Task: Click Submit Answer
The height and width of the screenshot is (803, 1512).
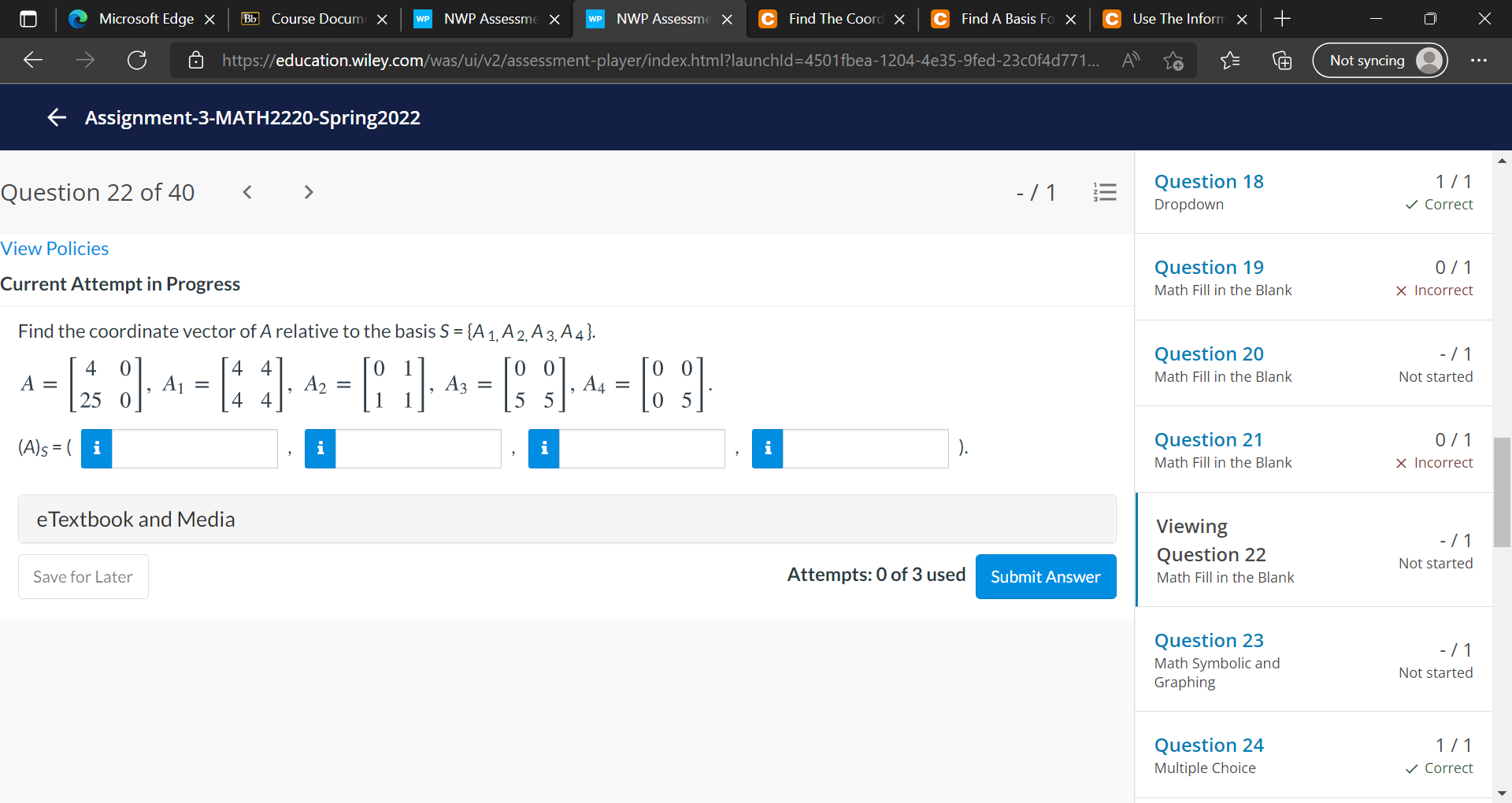Action: coord(1045,576)
